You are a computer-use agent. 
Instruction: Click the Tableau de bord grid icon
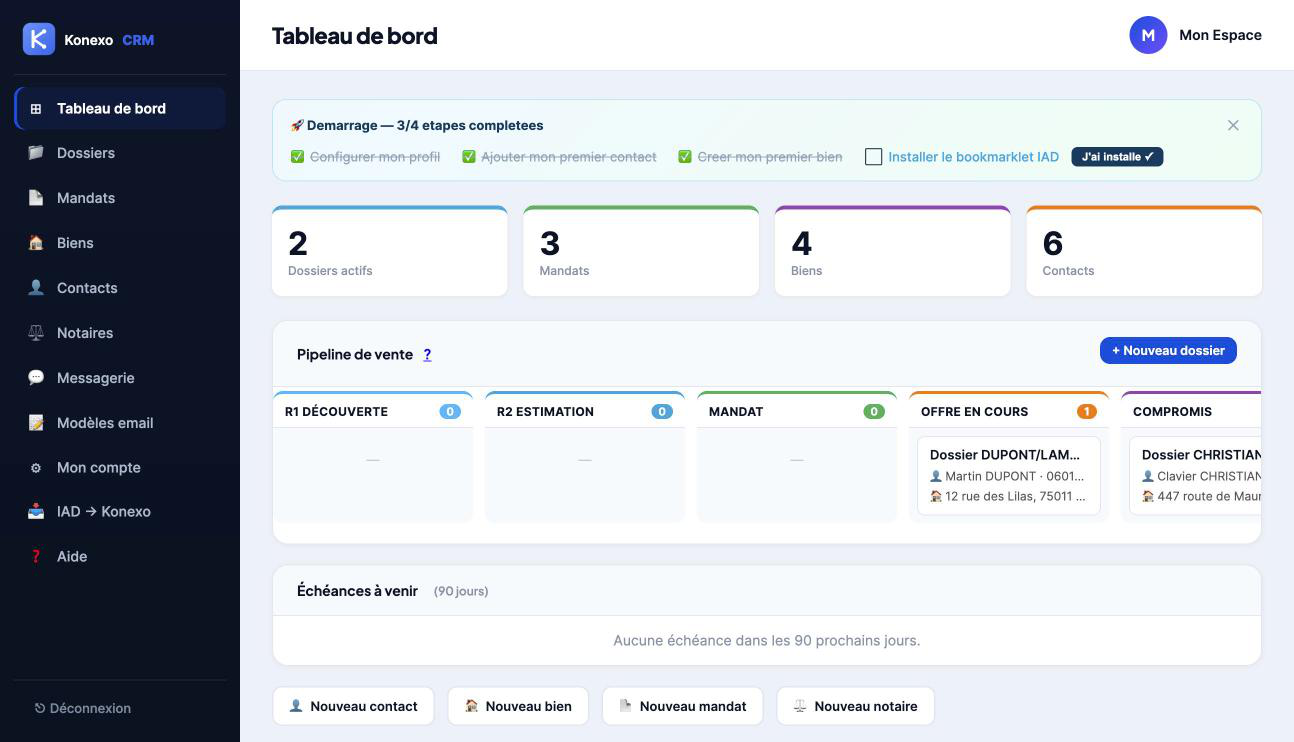point(36,109)
